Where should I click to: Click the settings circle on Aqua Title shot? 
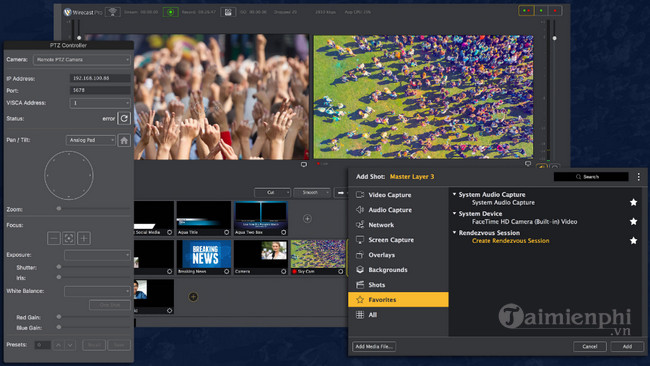[227, 233]
